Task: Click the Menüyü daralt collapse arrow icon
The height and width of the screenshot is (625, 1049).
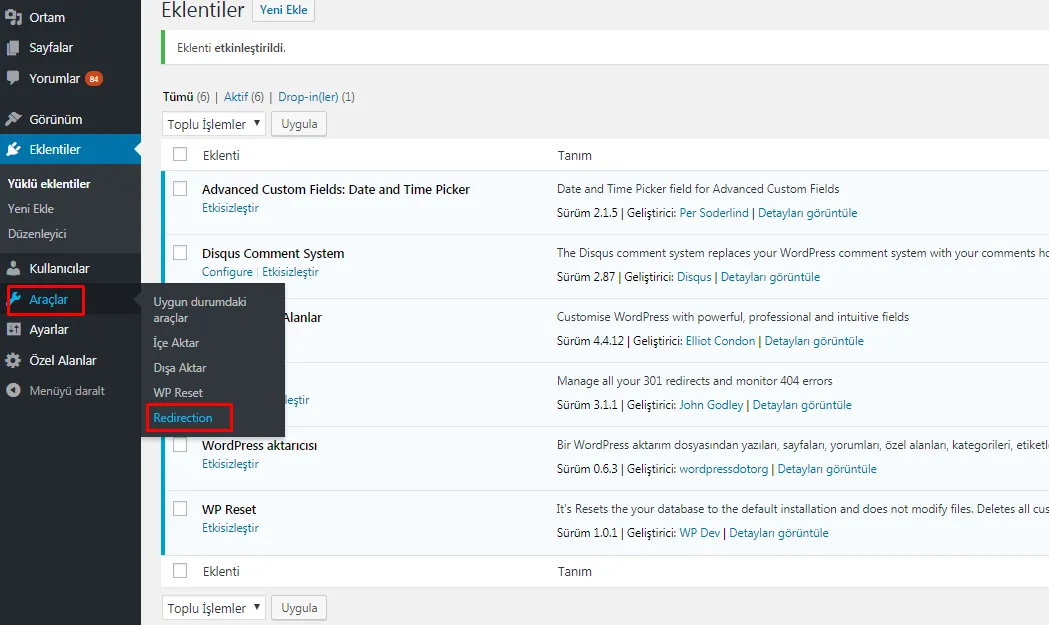Action: point(13,390)
